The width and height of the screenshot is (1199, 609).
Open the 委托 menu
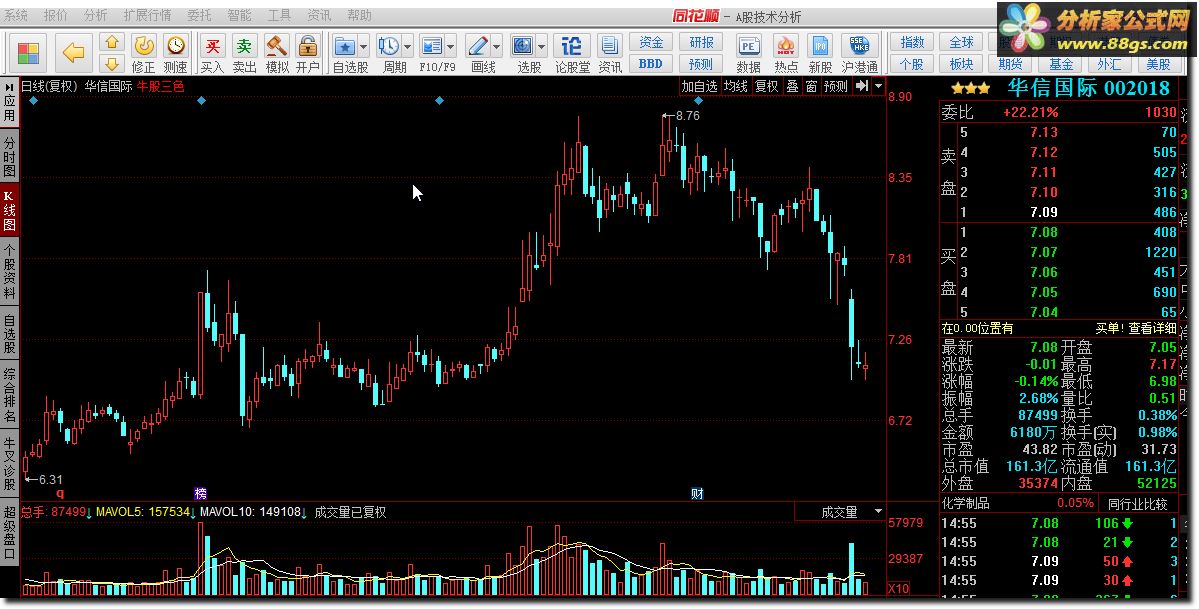(x=200, y=15)
